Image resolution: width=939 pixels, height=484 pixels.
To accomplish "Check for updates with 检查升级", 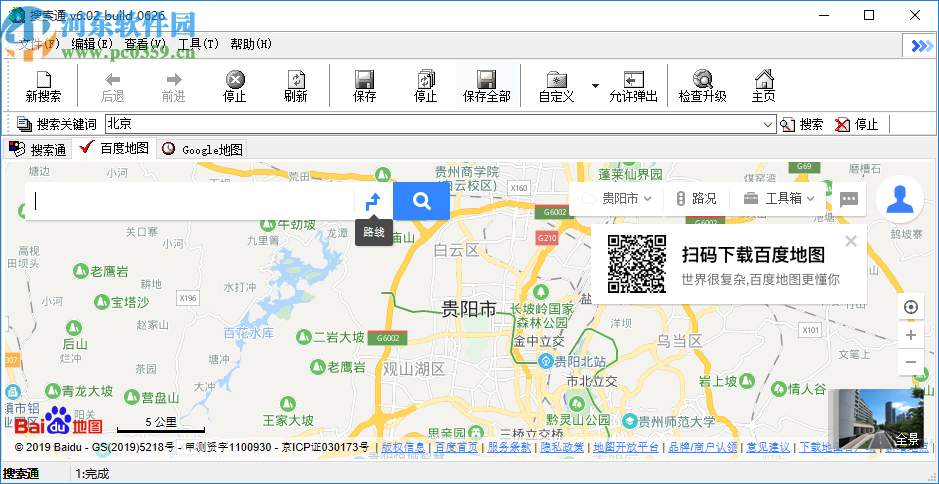I will (702, 87).
